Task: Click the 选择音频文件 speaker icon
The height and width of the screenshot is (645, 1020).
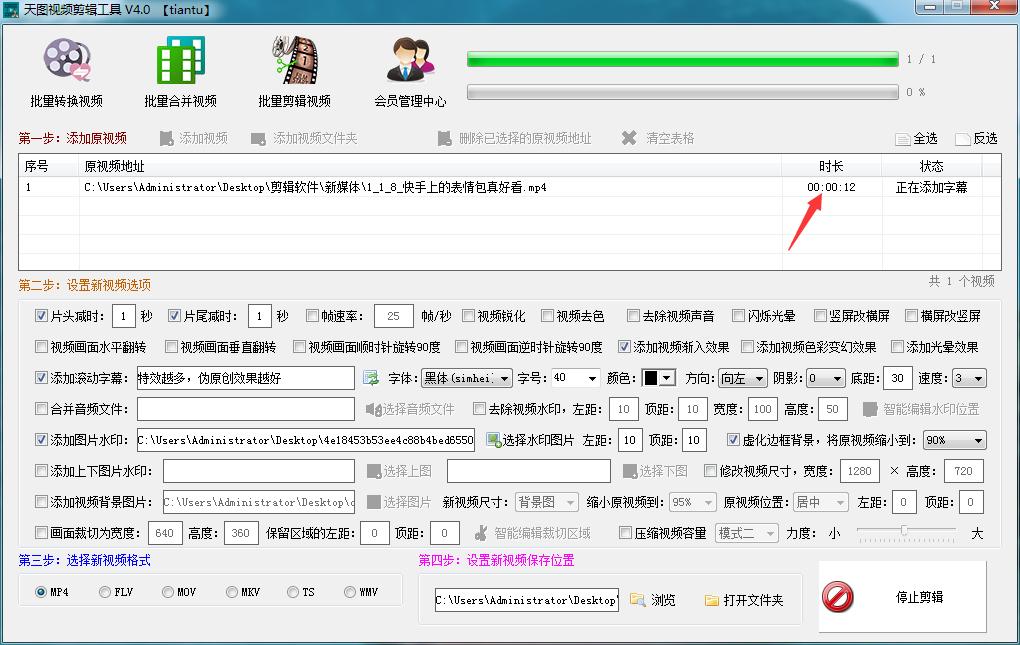Action: tap(373, 409)
